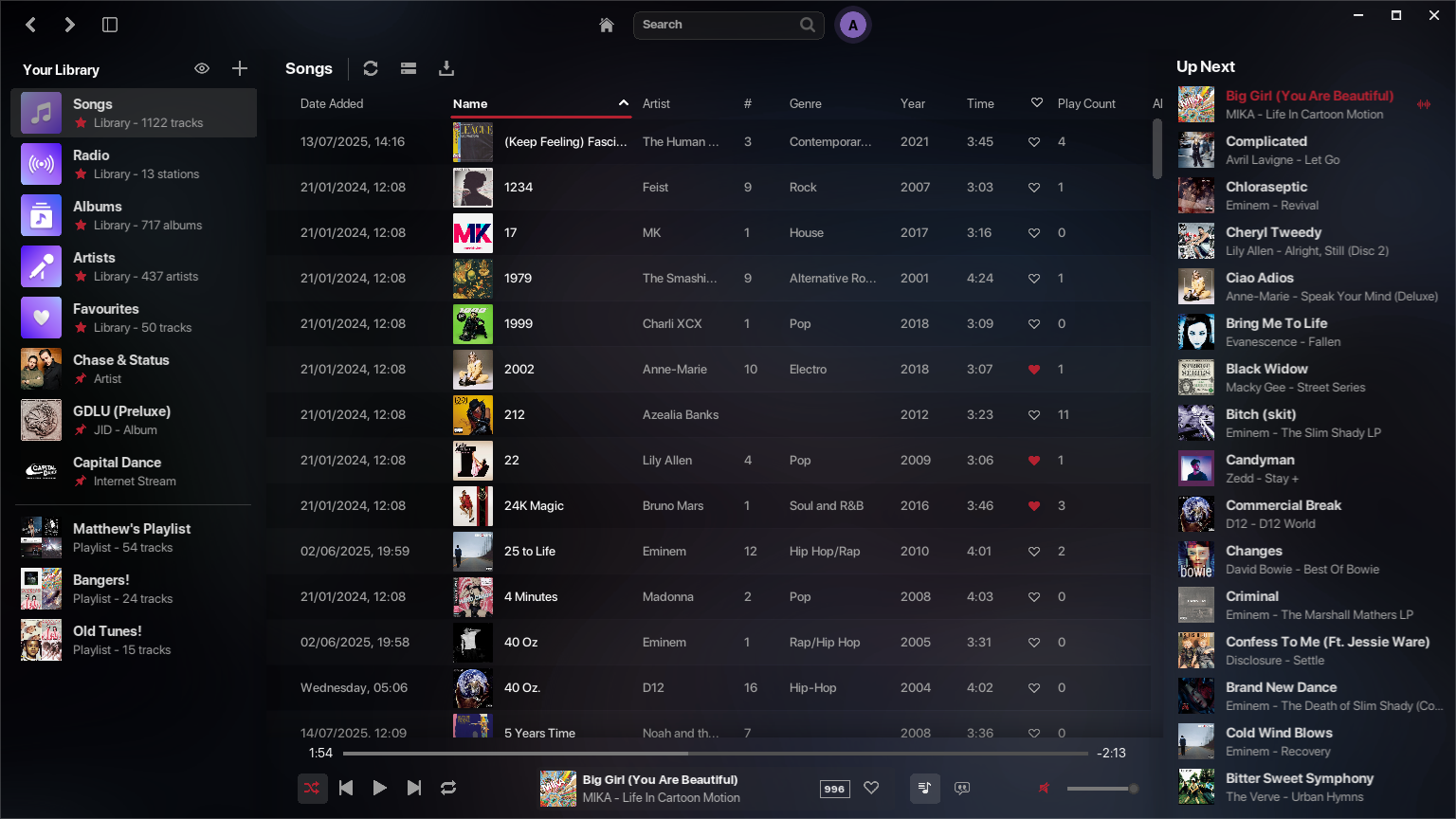1456x819 pixels.
Task: Unfavourite the song 2002 by Anne-Marie
Action: (1034, 370)
